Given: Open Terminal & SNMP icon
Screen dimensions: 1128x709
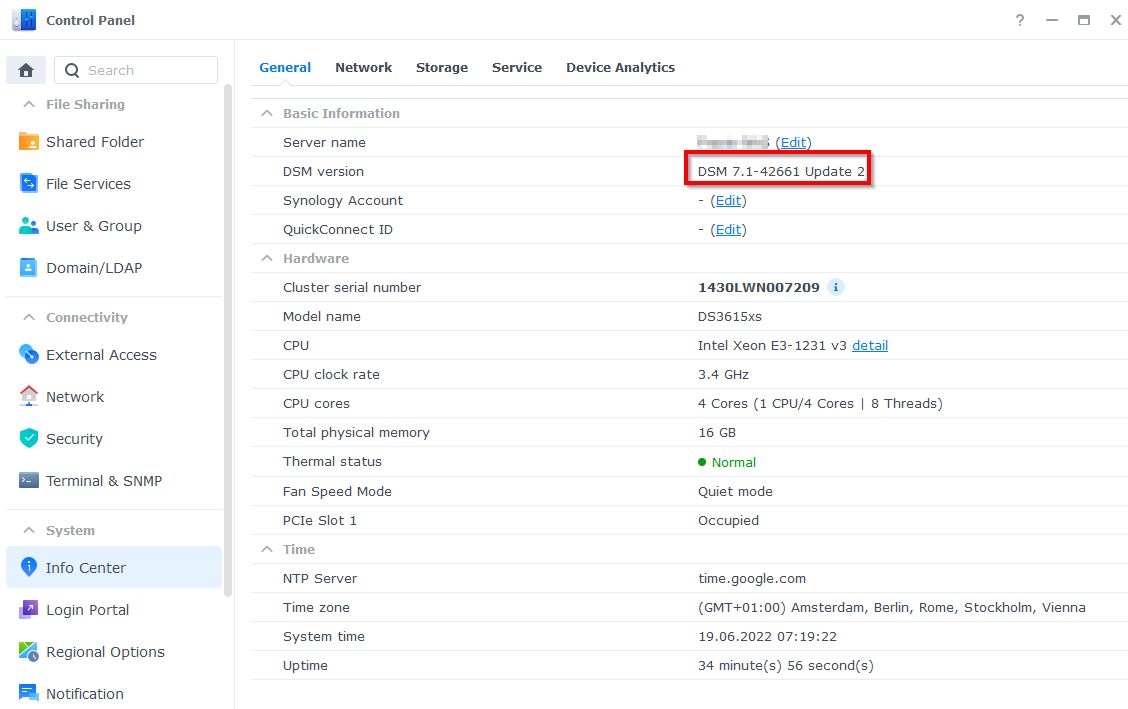Looking at the screenshot, I should [29, 480].
